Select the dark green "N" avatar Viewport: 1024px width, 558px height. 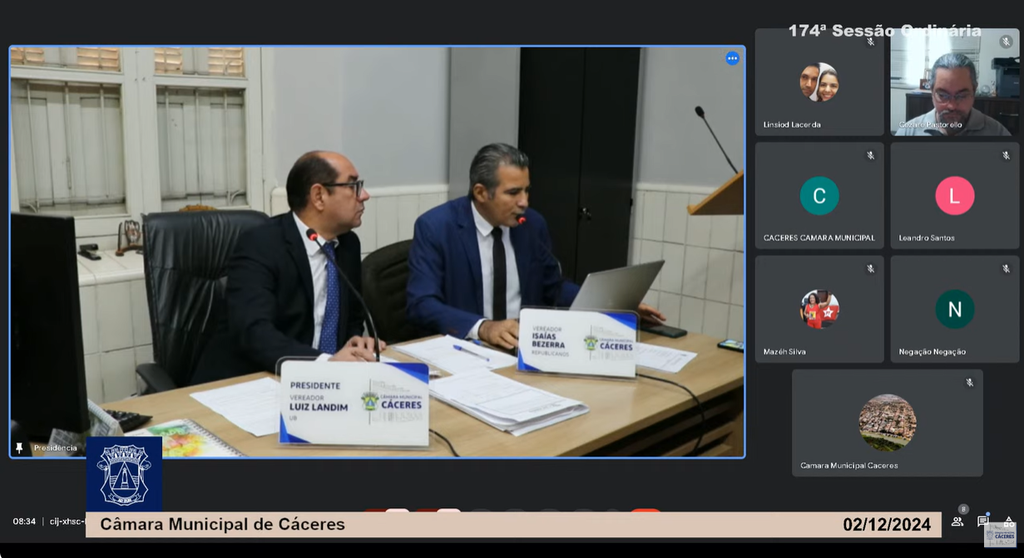coord(954,309)
